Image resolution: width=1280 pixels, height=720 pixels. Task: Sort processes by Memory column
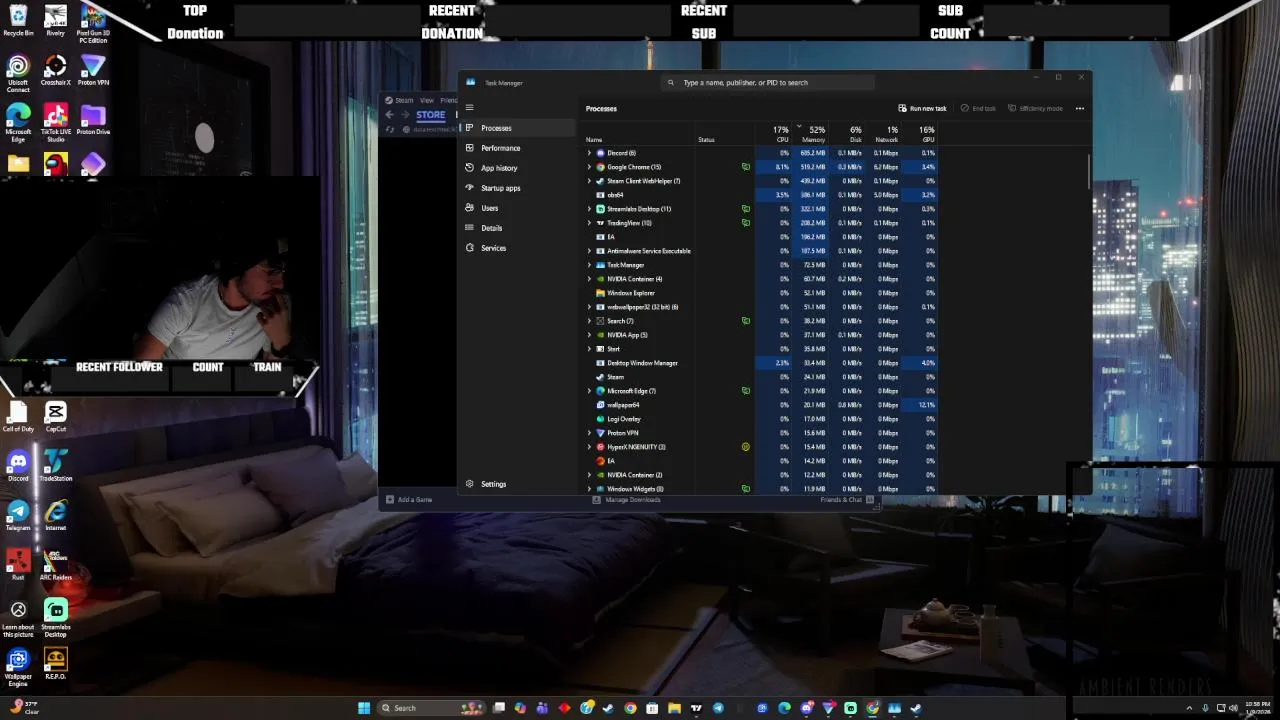[x=810, y=134]
